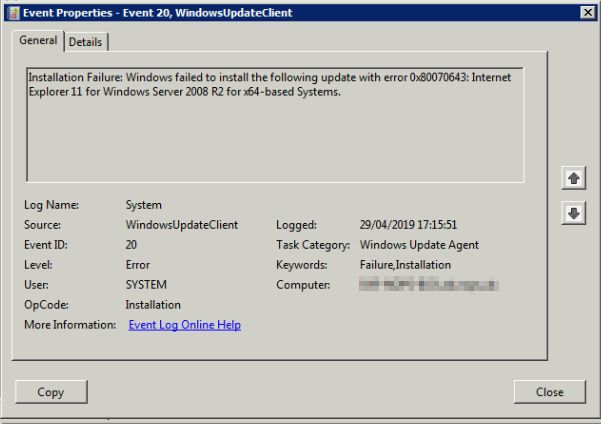Click the Task Category: label
Image resolution: width=601 pixels, height=424 pixels.
(x=313, y=245)
